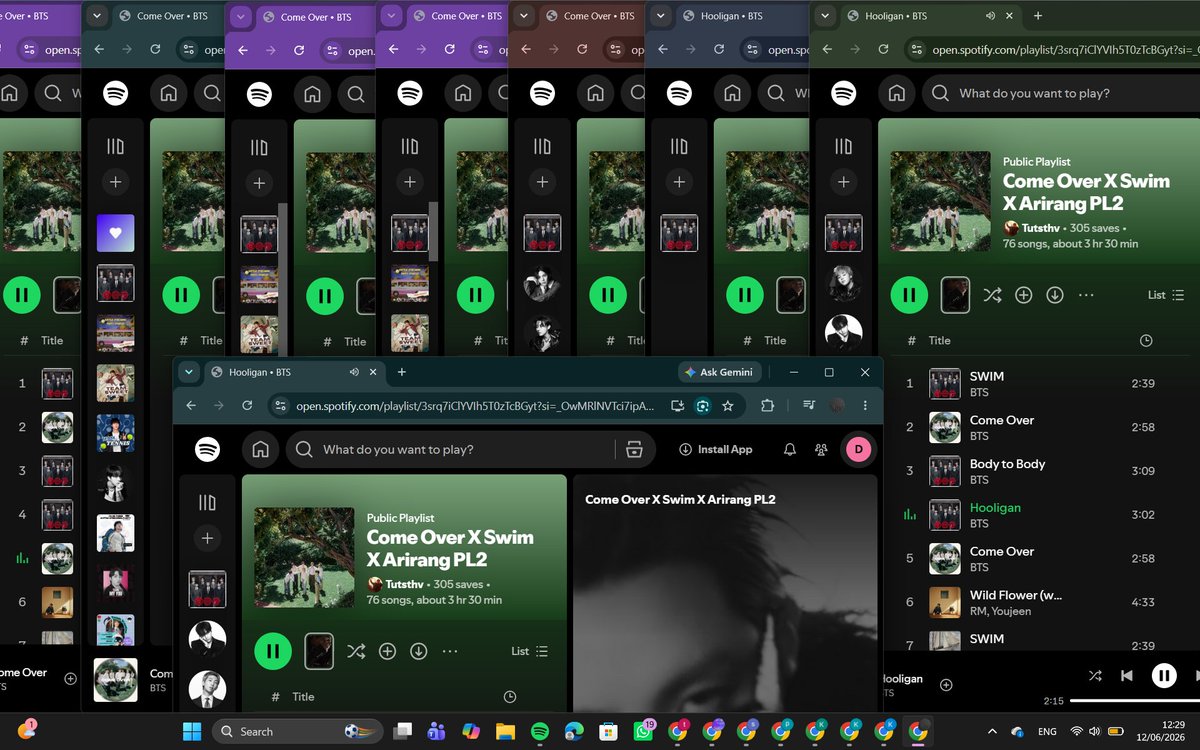Open Your Library icon in wide green window
Screen dimensions: 1200x750
843,146
